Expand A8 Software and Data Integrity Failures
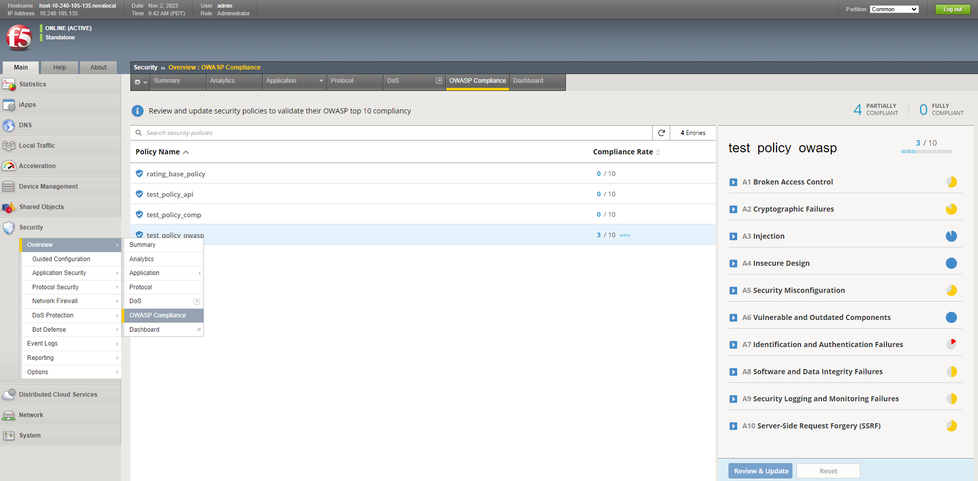 (734, 372)
